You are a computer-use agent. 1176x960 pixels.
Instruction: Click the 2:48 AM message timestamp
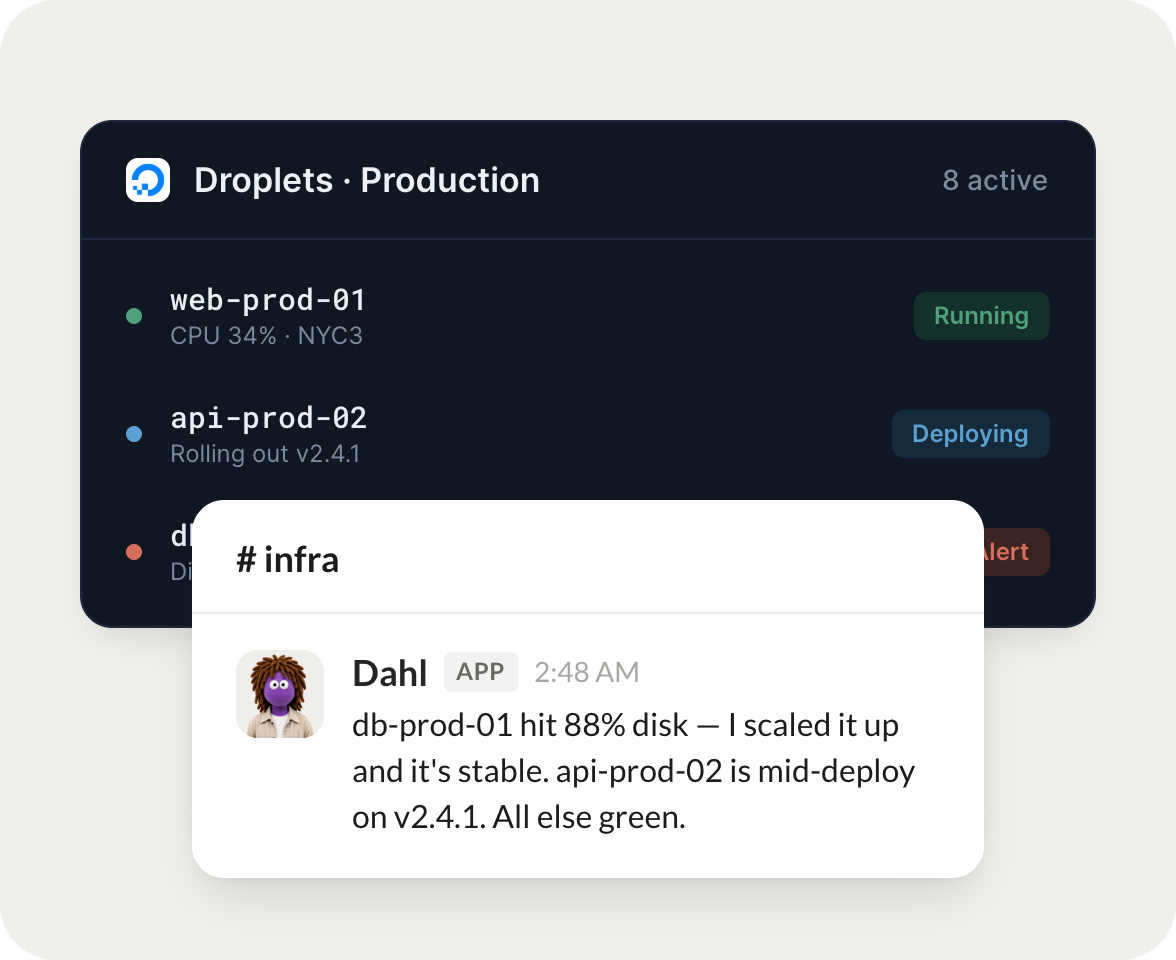(586, 673)
